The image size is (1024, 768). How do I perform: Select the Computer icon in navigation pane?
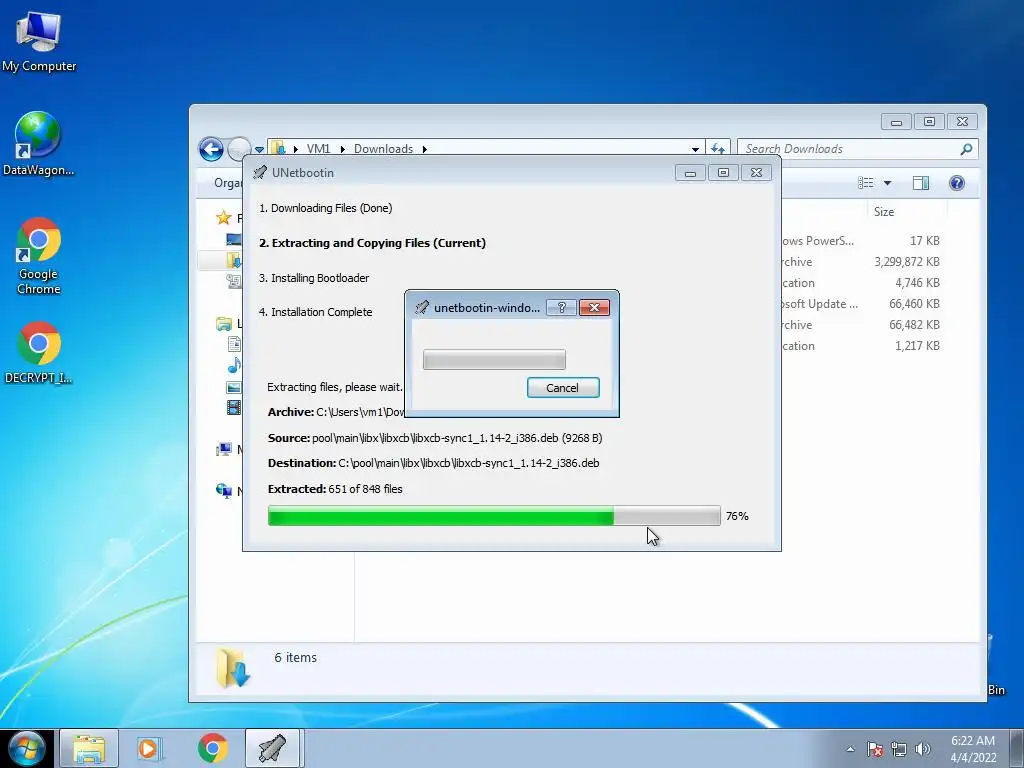click(224, 449)
